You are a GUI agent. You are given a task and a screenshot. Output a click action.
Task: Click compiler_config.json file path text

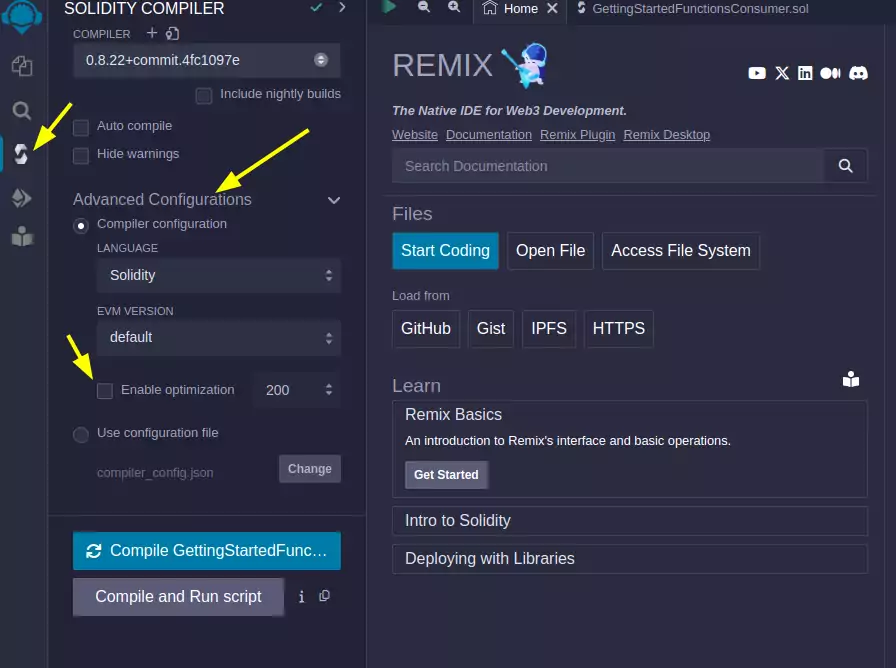155,473
